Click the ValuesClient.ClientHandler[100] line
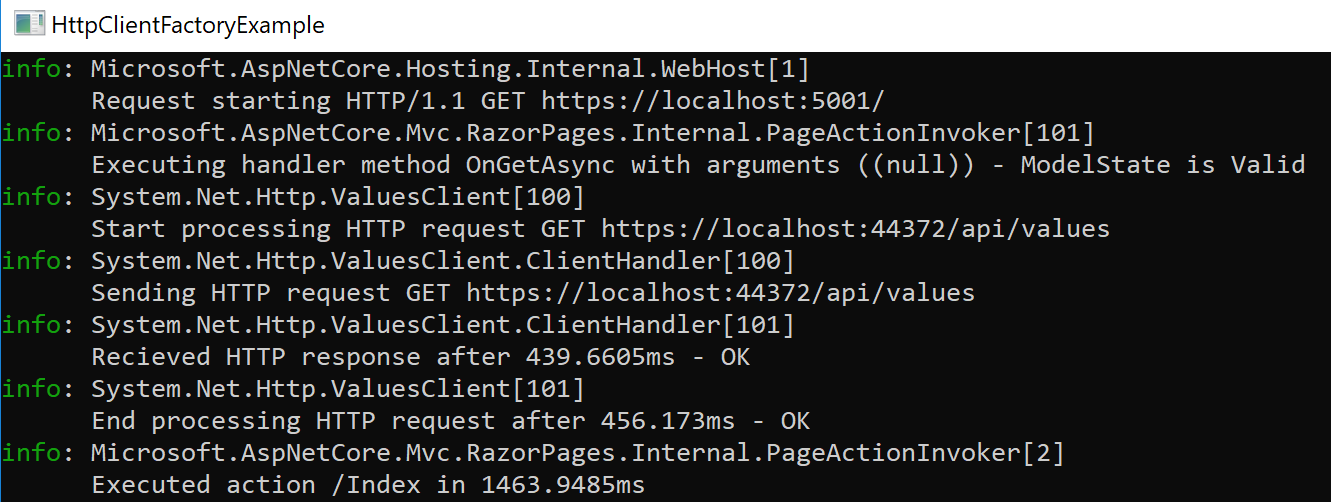Viewport: 1331px width, 502px height. (x=443, y=261)
